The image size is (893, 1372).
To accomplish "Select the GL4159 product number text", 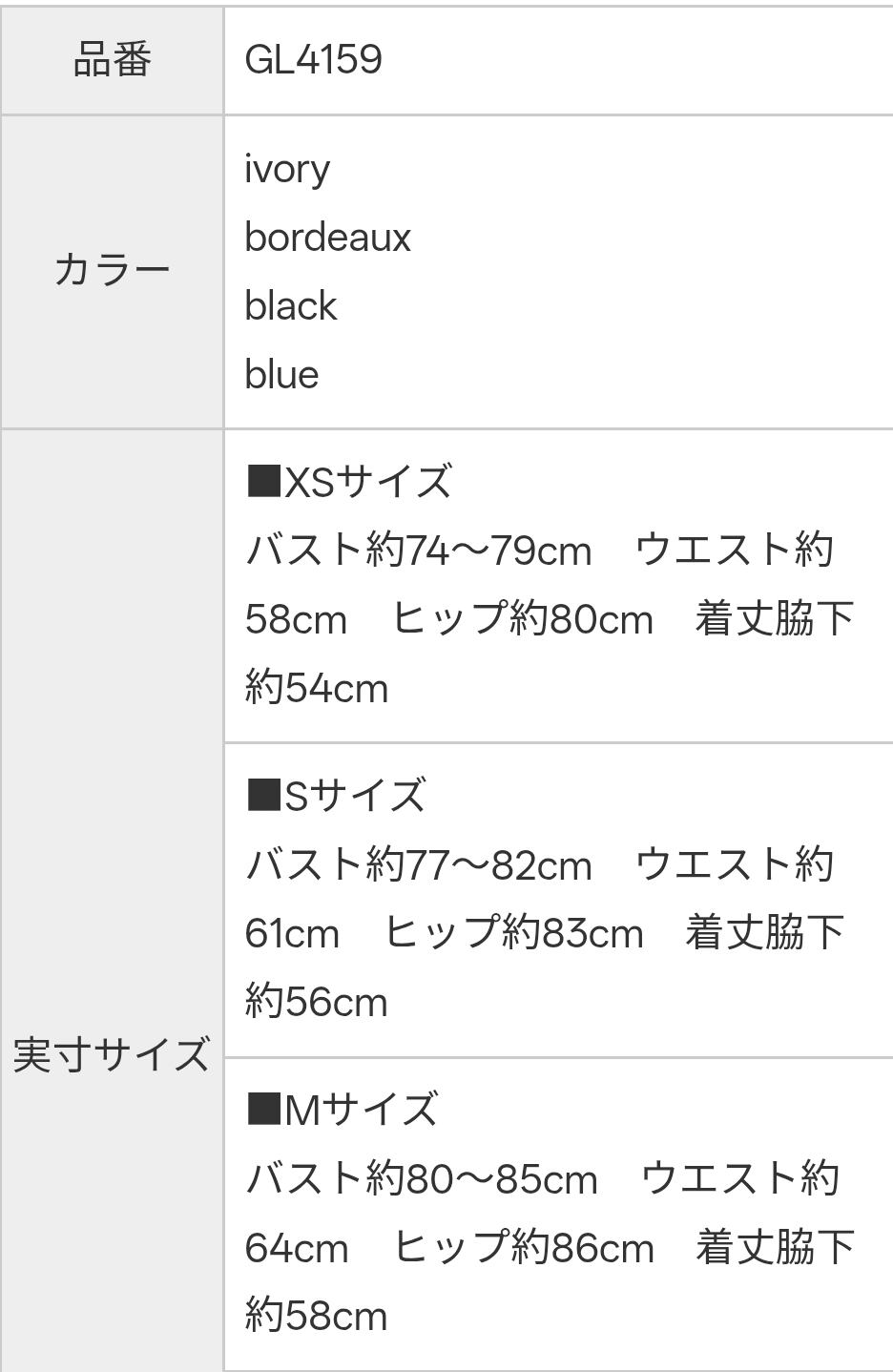I will [313, 60].
